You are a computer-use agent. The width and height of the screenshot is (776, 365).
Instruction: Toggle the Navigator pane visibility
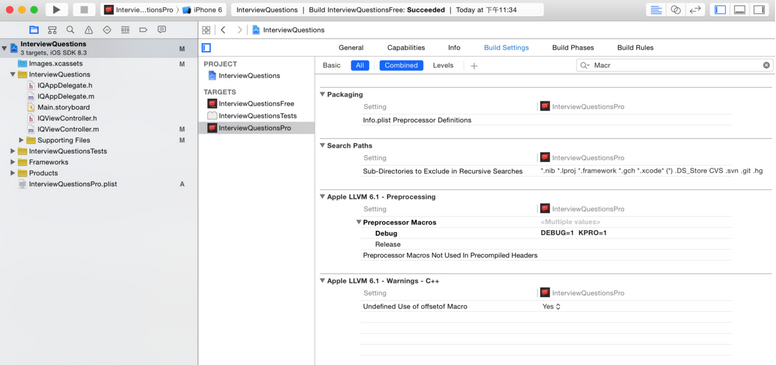[x=721, y=10]
